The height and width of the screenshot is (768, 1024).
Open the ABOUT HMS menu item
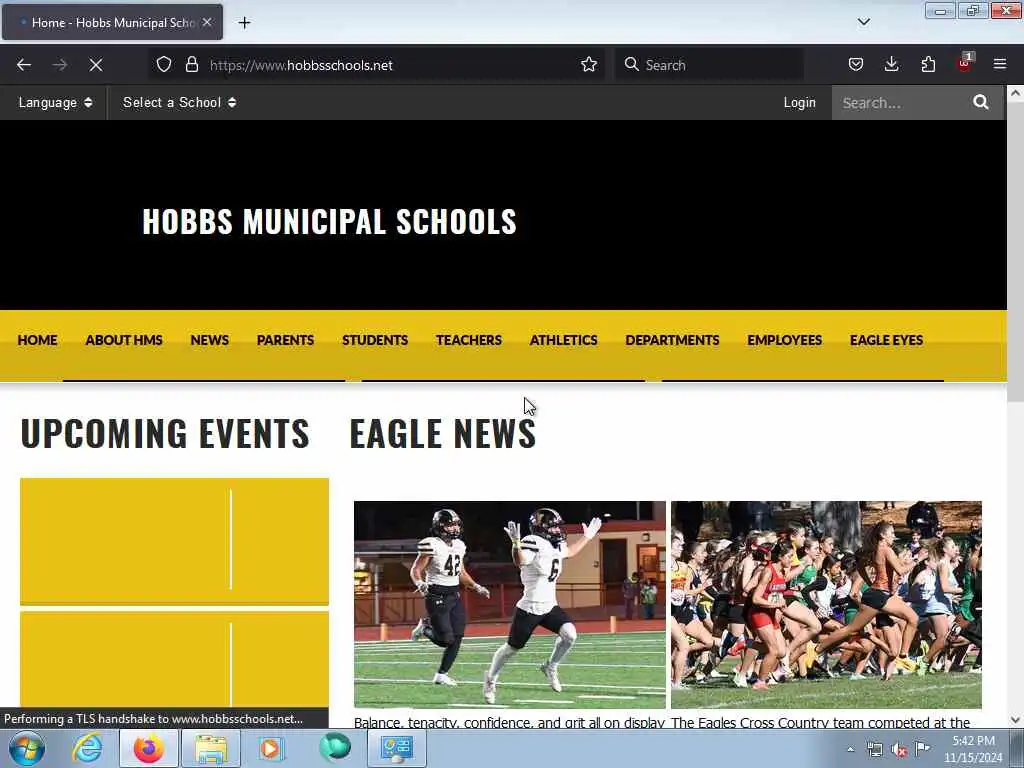pos(124,340)
